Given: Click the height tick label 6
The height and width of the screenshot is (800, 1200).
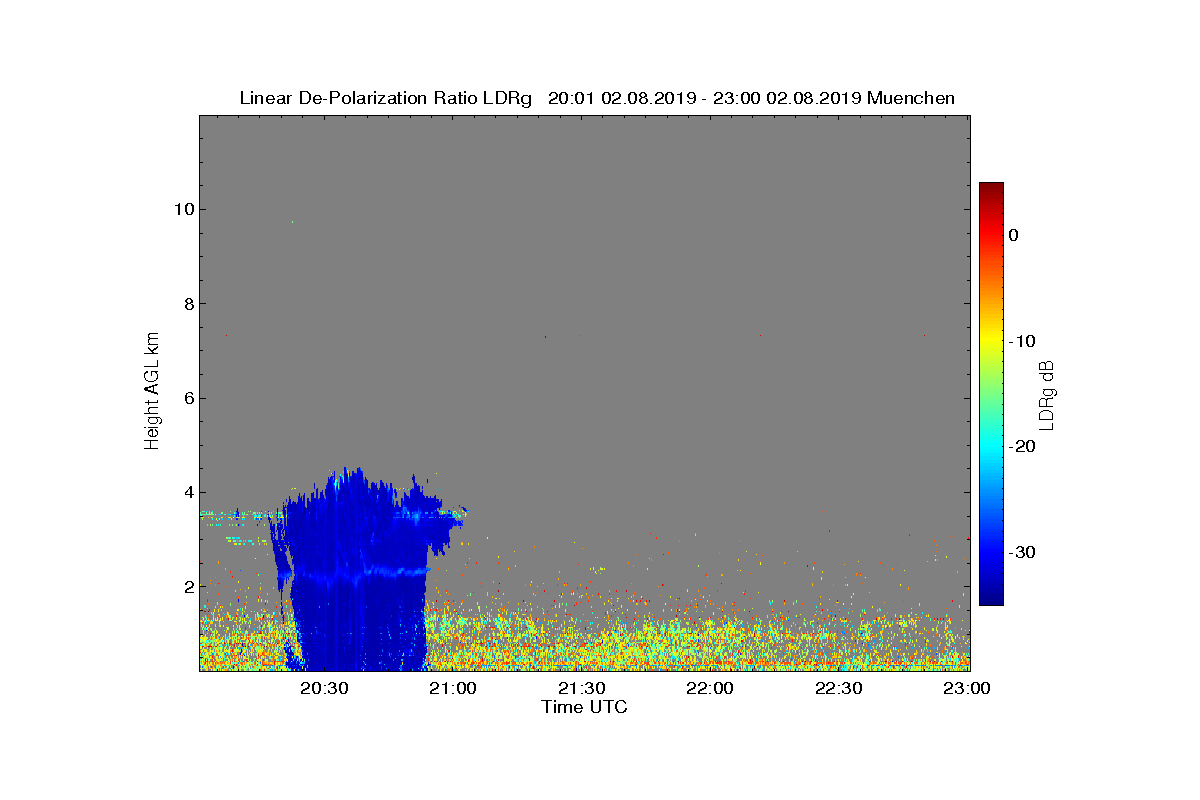Looking at the screenshot, I should pos(187,398).
